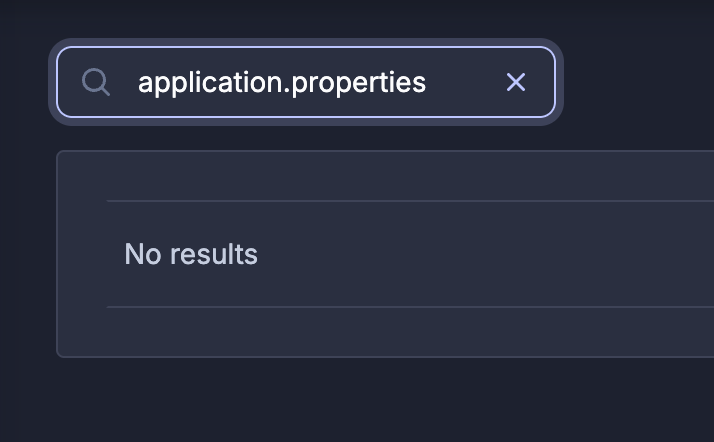714x442 pixels.
Task: Click the magnifying glass search icon
Action: [x=96, y=82]
